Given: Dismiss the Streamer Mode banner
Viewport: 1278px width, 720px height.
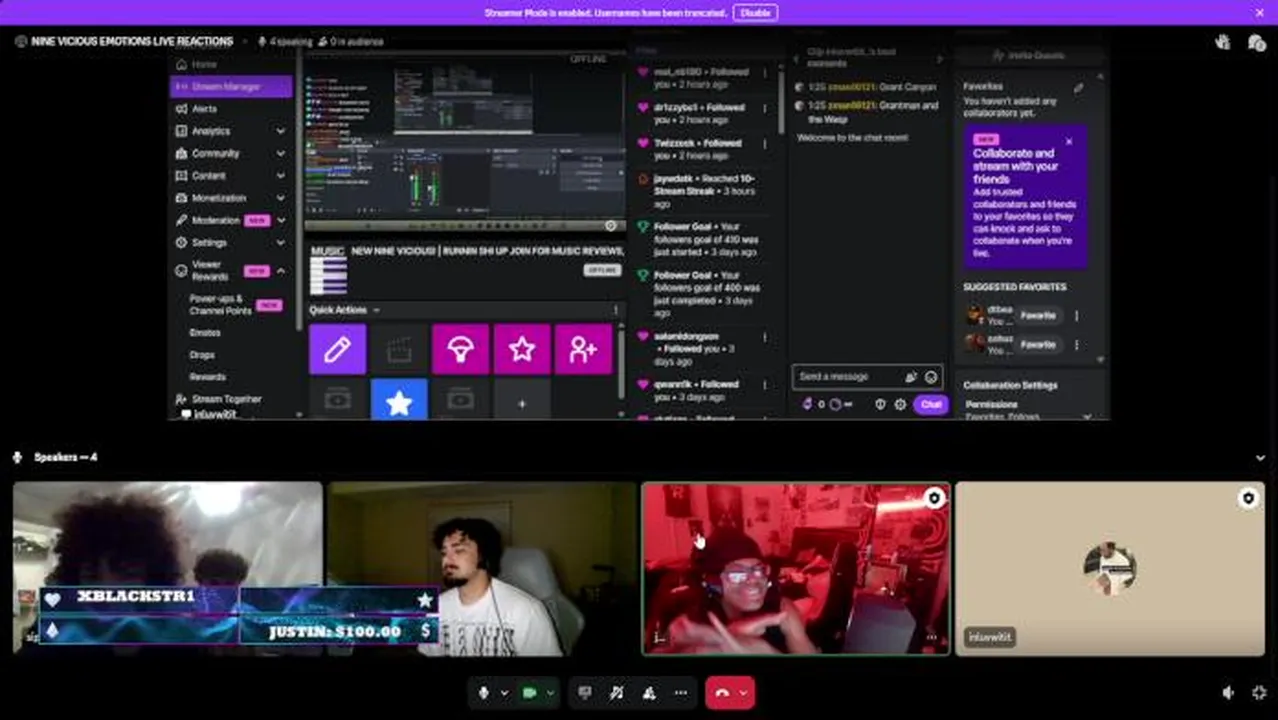Looking at the screenshot, I should coord(1259,13).
